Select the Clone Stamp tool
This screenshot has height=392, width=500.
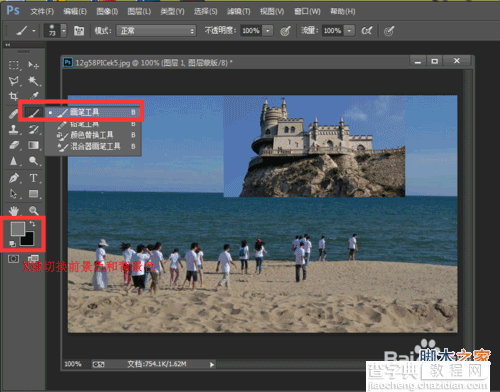[x=14, y=129]
